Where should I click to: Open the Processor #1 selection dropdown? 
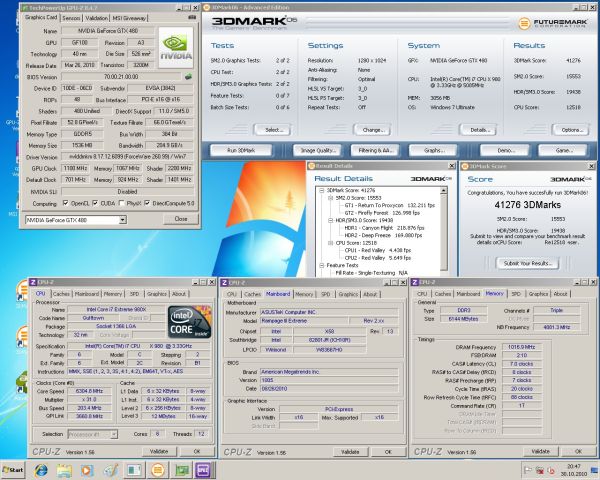(x=114, y=434)
